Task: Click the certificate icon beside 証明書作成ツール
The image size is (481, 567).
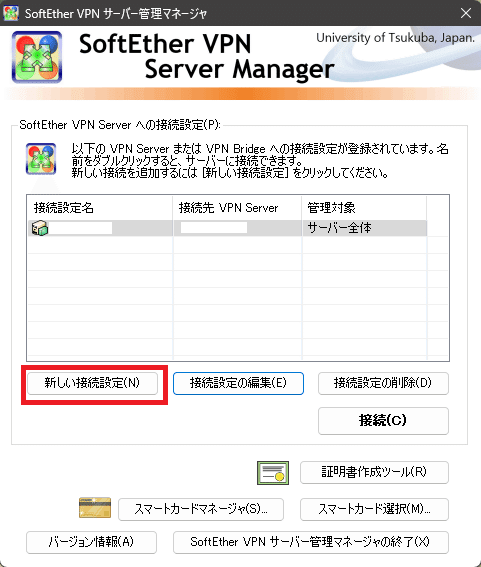Action: coord(273,473)
